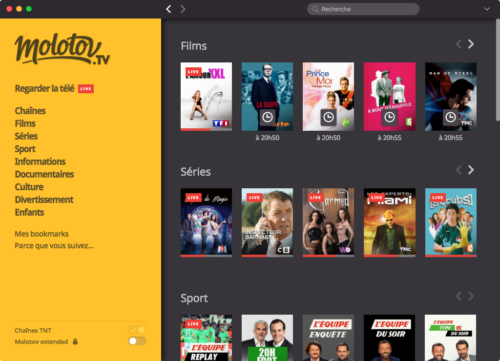
Task: Click the clock icon on La Taupe
Action: 267,117
